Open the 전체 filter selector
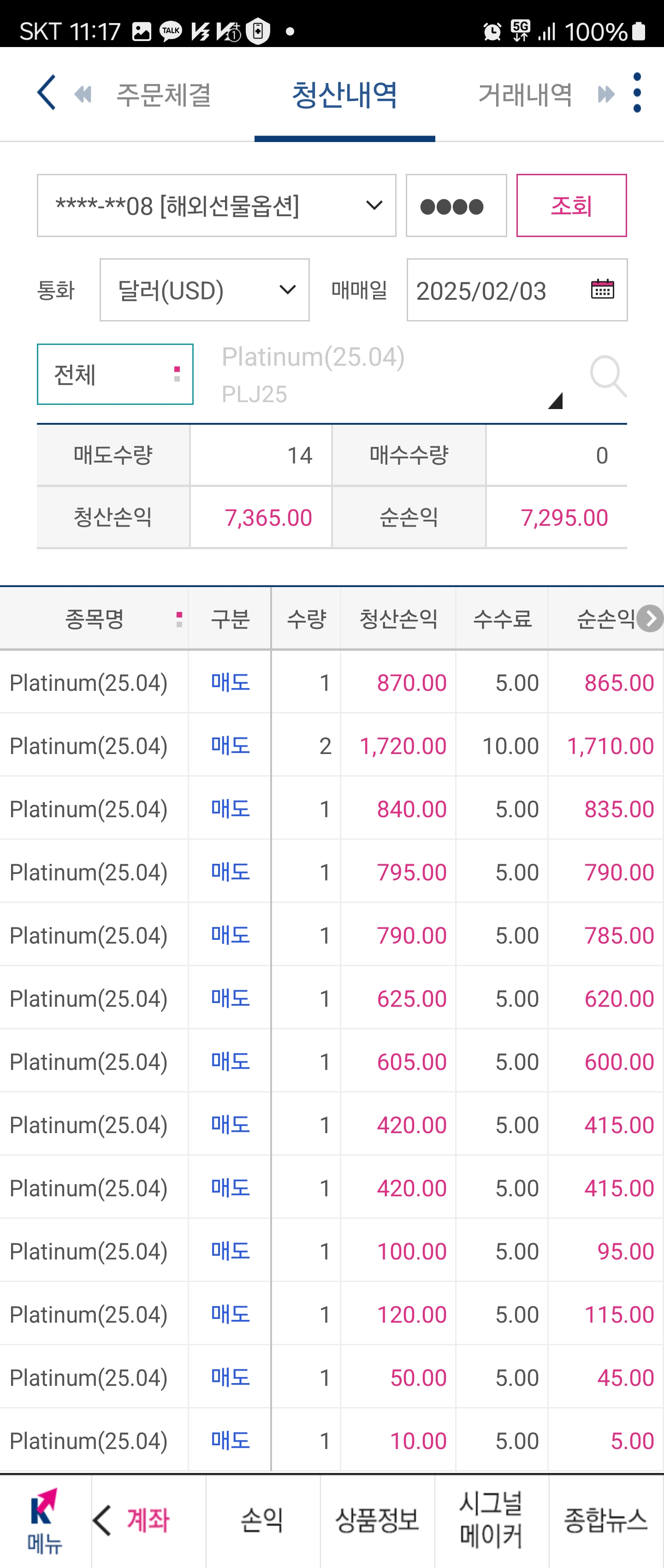Viewport: 664px width, 1568px height. pyautogui.click(x=115, y=374)
